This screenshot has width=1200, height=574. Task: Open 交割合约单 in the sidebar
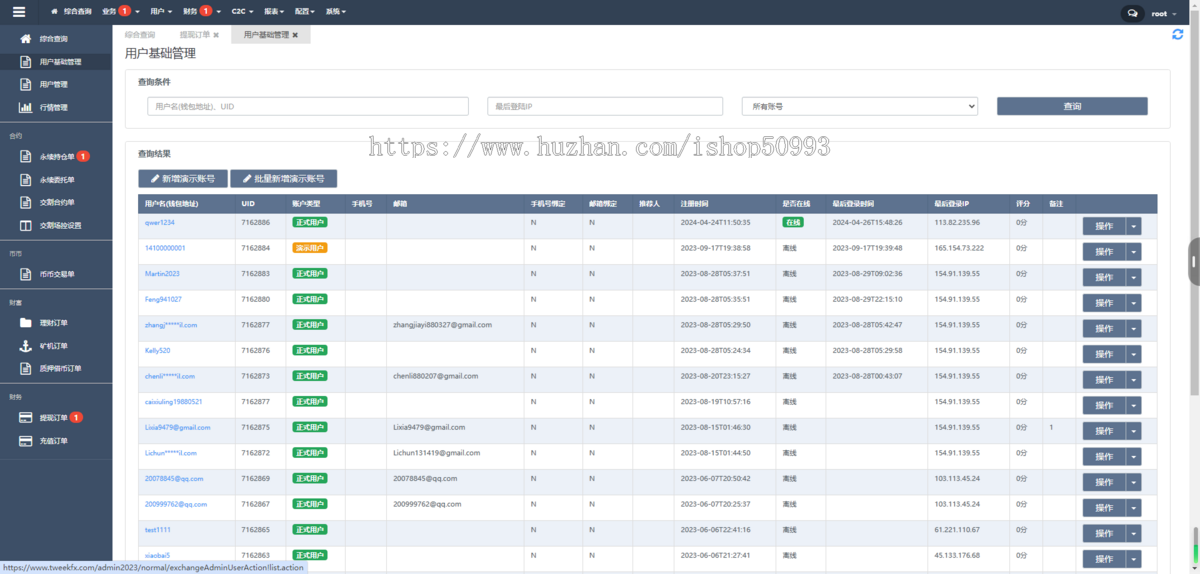[56, 203]
